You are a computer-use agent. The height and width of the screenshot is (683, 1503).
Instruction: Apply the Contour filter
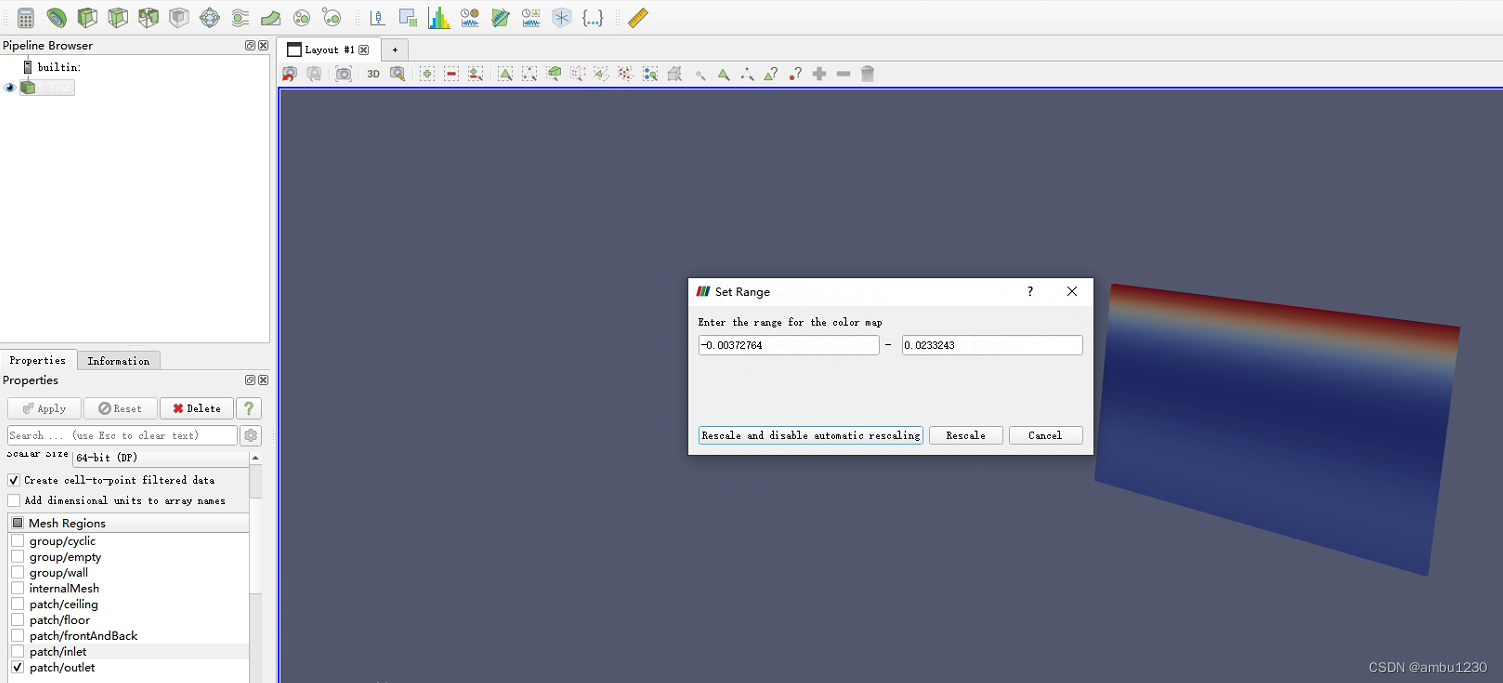point(56,17)
